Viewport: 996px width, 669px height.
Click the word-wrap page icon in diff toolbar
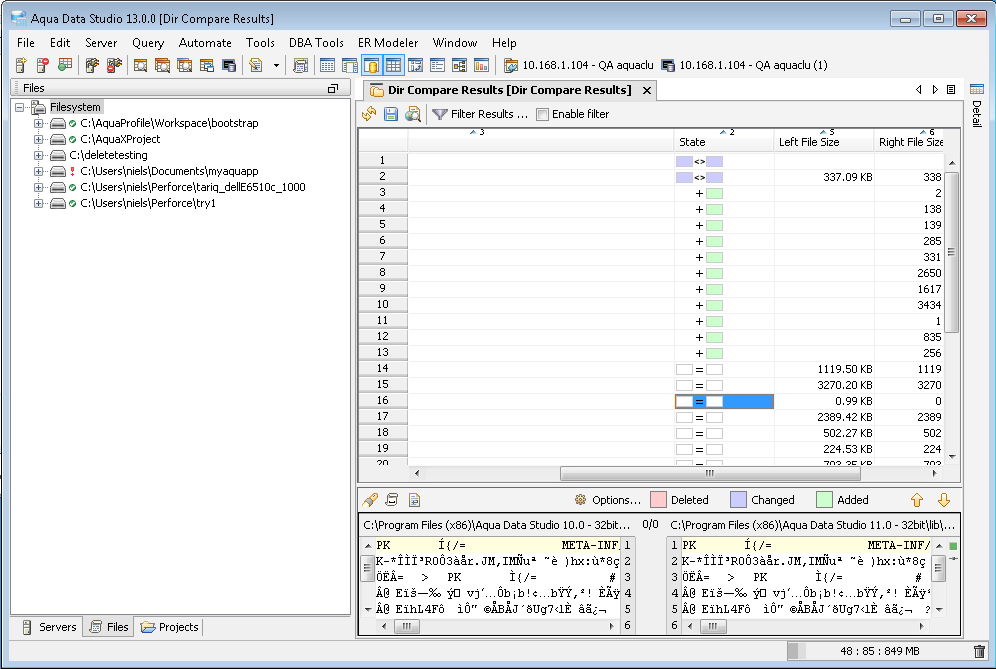[x=414, y=500]
